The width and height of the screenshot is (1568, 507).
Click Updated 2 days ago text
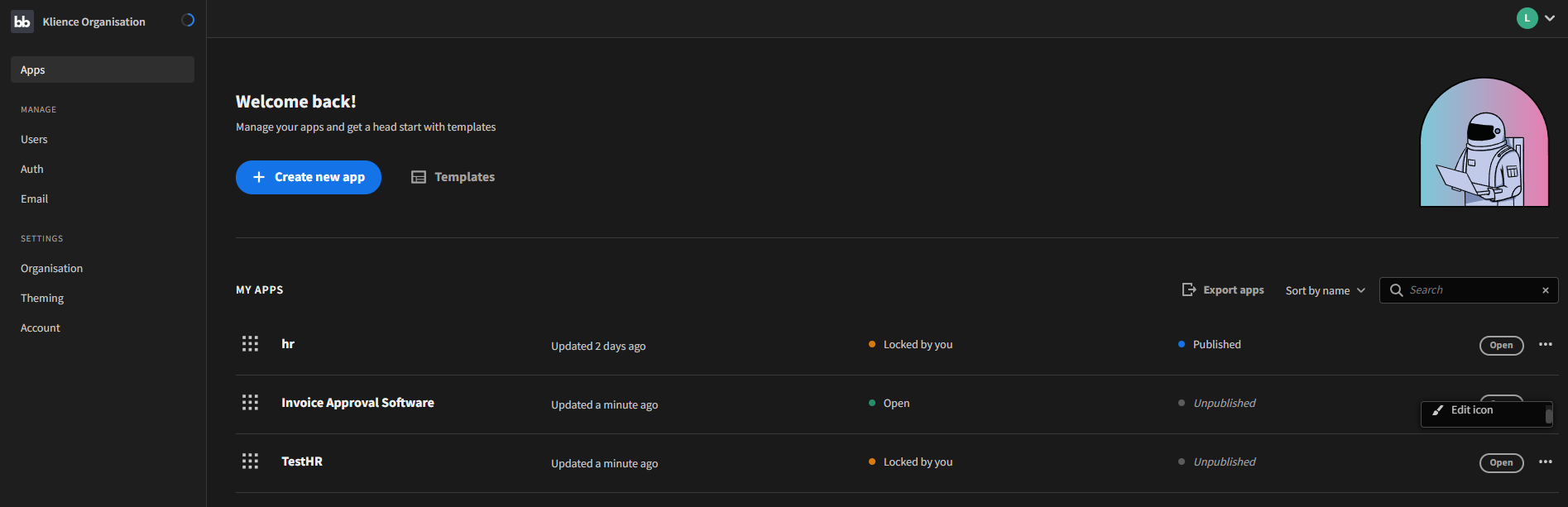(x=598, y=346)
